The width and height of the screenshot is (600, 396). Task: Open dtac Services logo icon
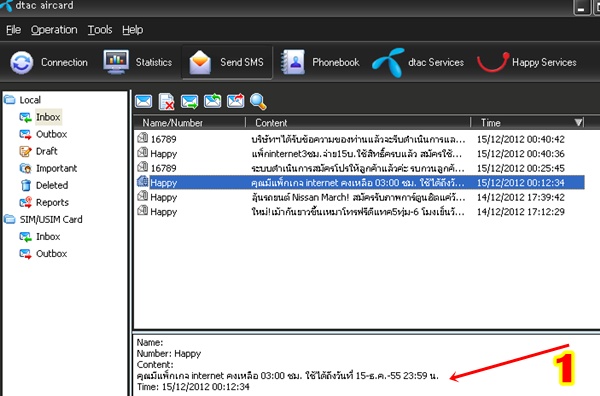388,62
